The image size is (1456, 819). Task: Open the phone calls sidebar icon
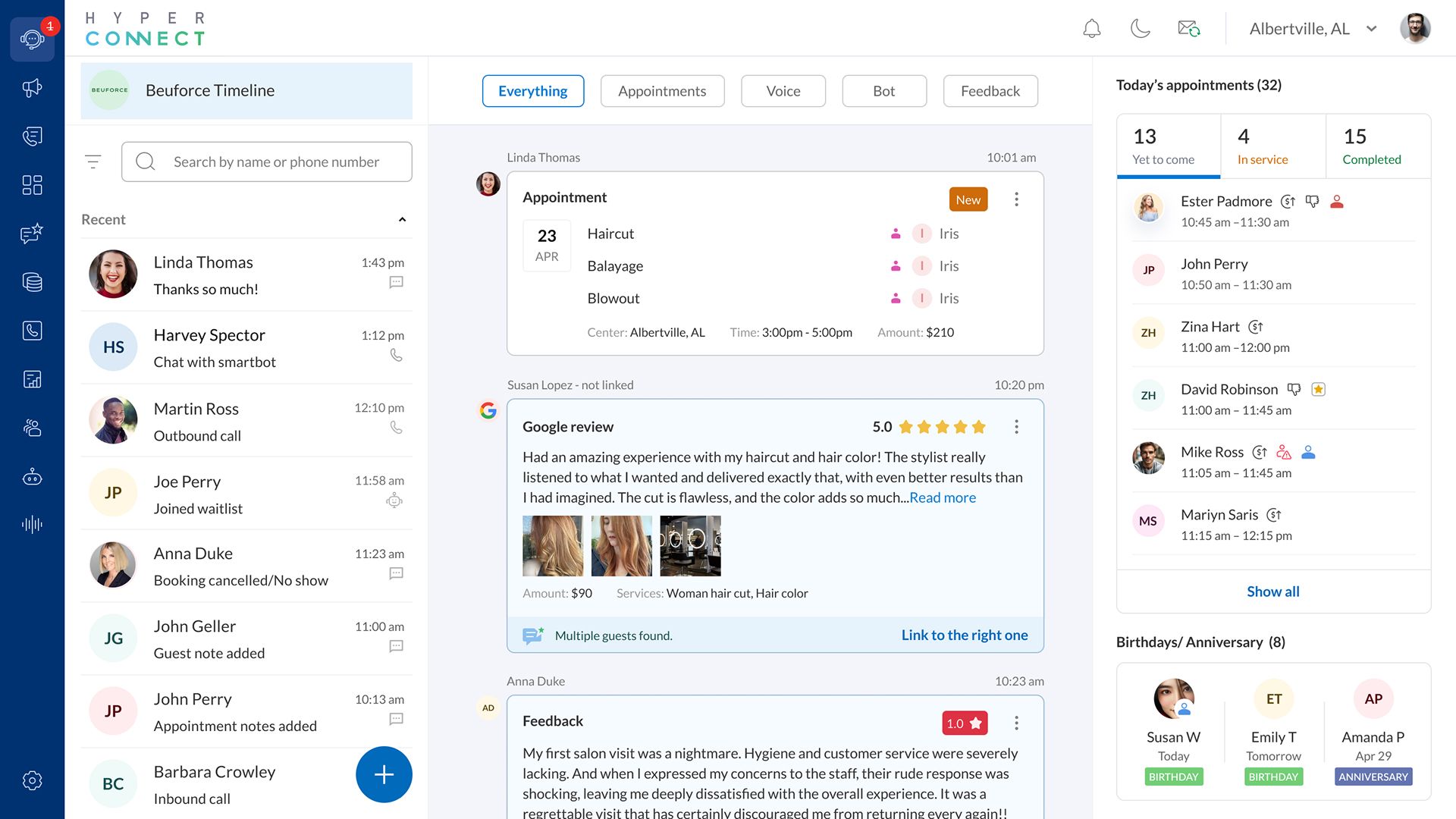[x=32, y=331]
